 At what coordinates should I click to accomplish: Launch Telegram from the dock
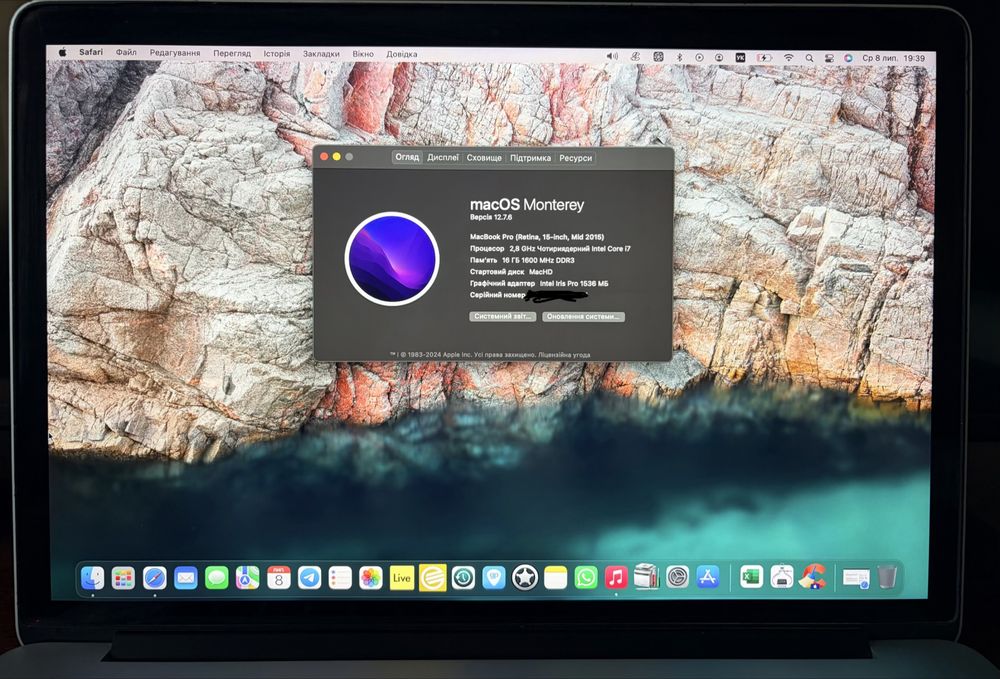pyautogui.click(x=309, y=578)
